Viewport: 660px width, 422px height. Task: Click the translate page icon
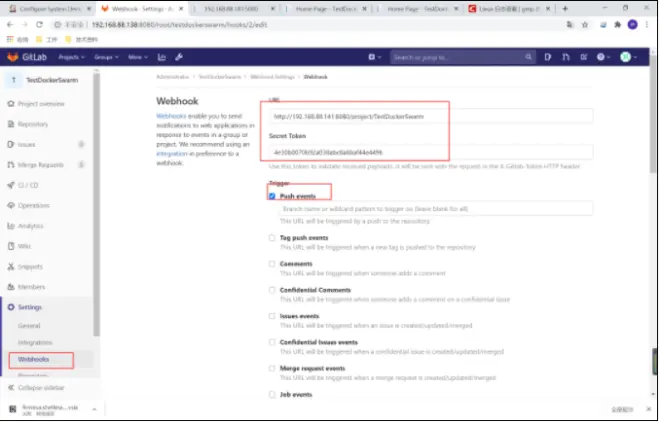570,25
